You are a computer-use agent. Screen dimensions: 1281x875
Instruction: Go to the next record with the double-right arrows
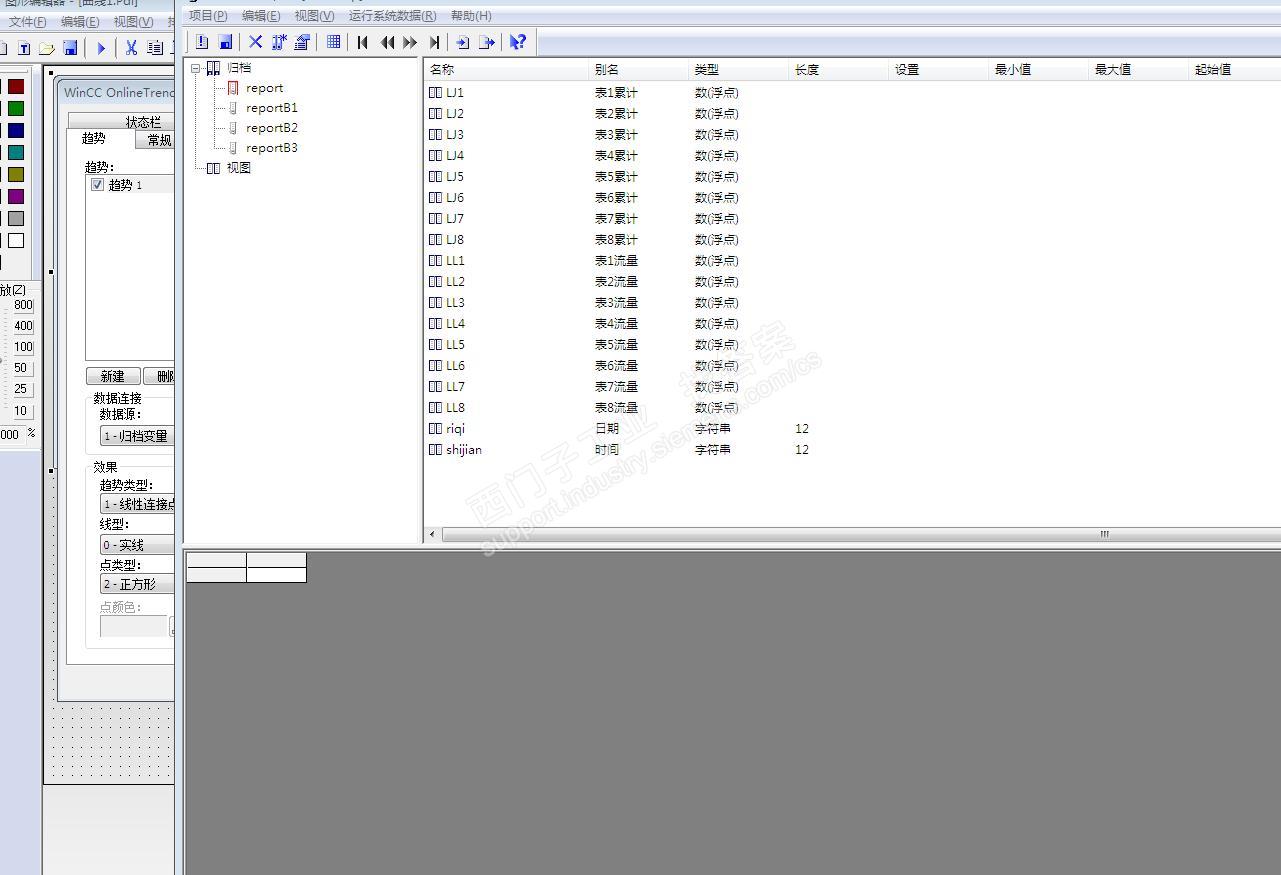pos(410,42)
